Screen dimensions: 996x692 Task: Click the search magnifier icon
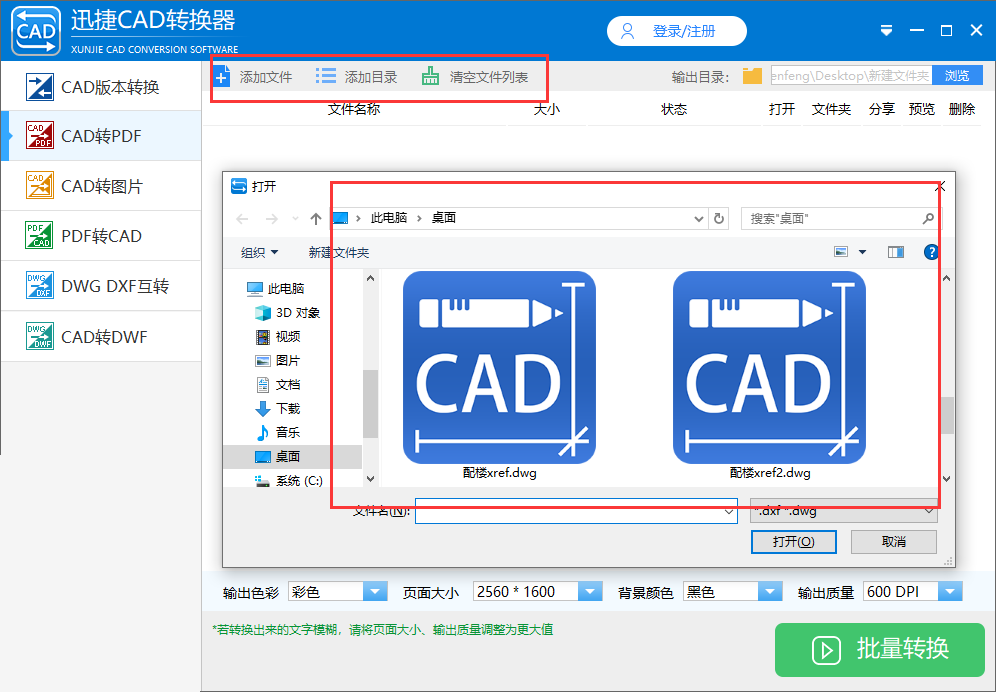pyautogui.click(x=928, y=219)
